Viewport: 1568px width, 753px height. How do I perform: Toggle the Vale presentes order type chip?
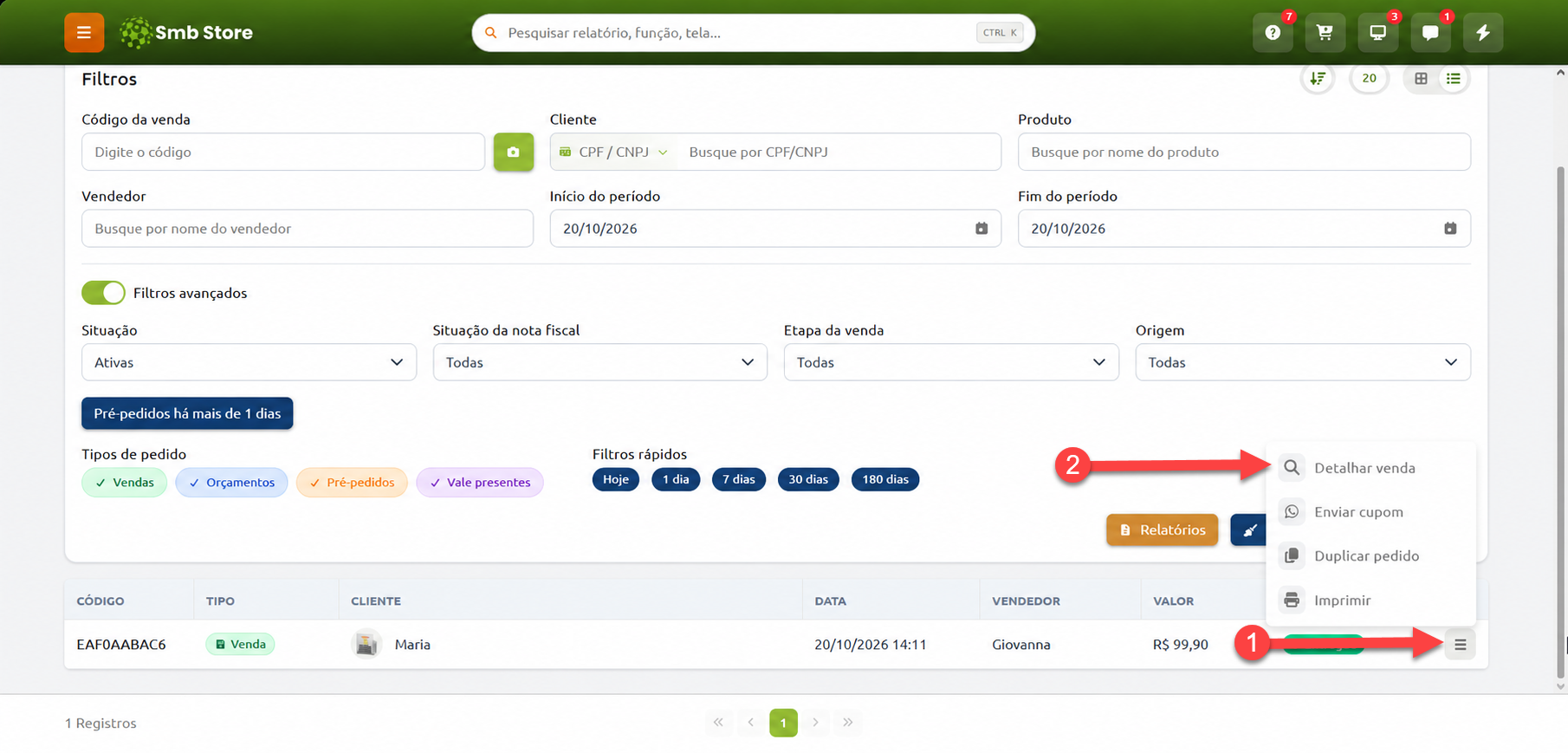(480, 483)
